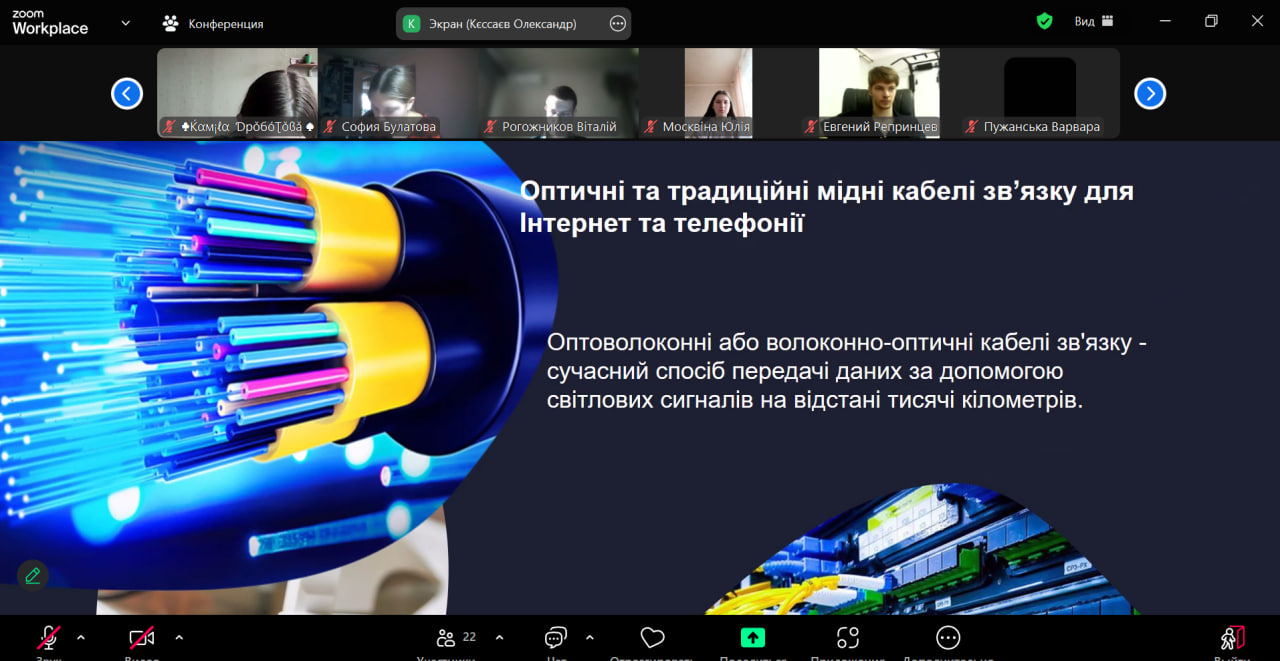Screen dimensions: 1280x661
Task: Select Пужанська Варвара's video thumbnail
Action: (x=1040, y=93)
